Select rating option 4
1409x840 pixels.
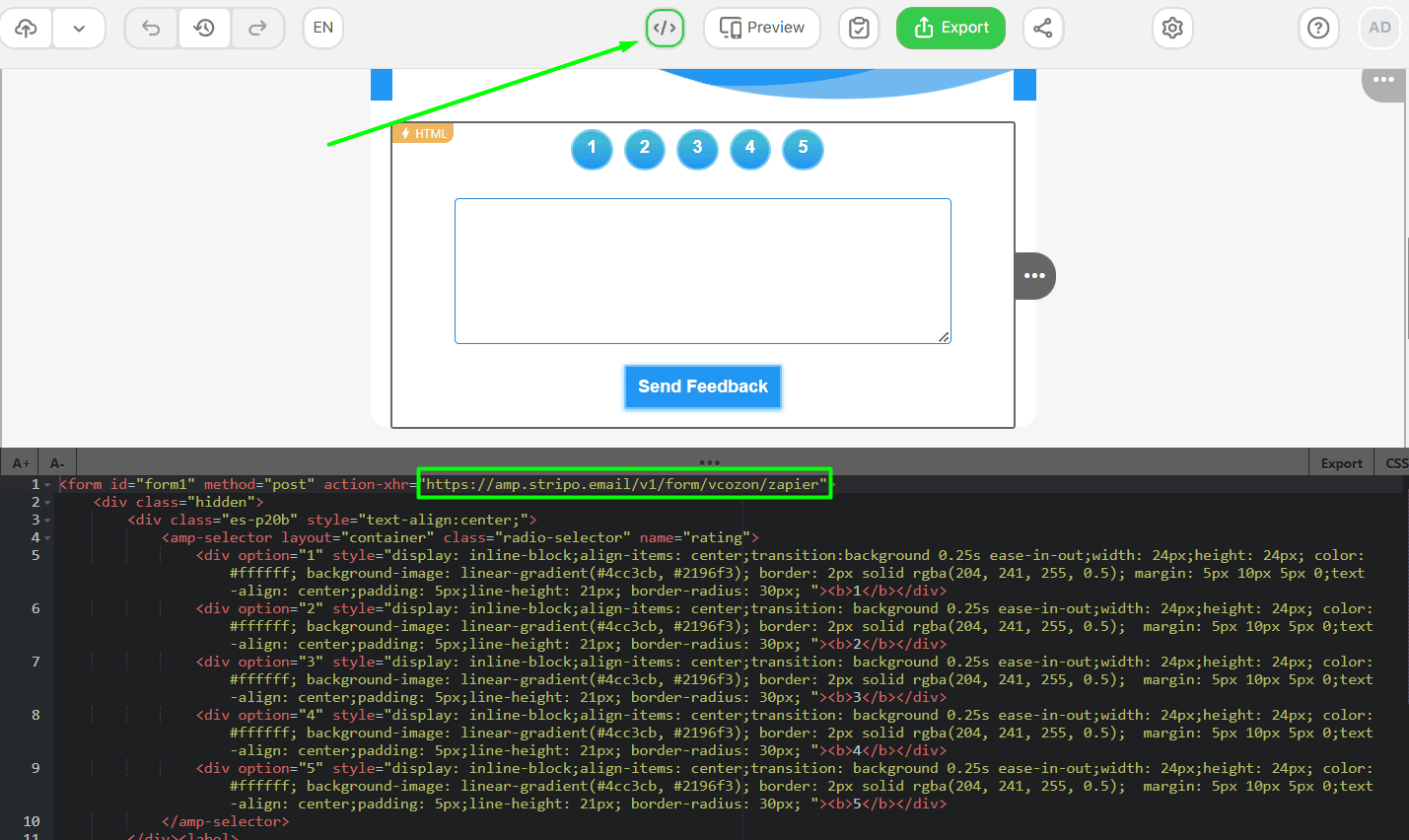(750, 149)
